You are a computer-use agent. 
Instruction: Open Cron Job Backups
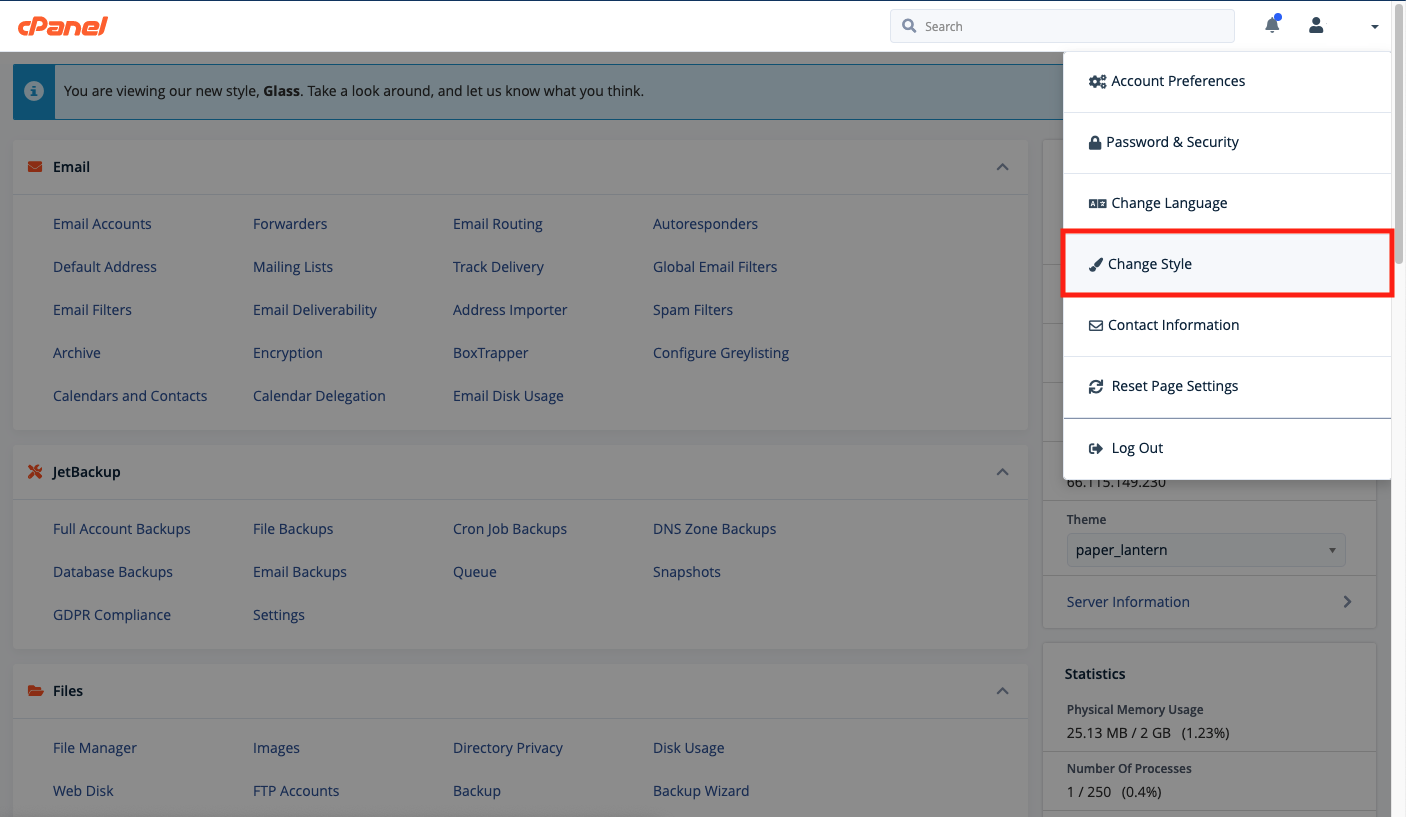click(x=510, y=529)
